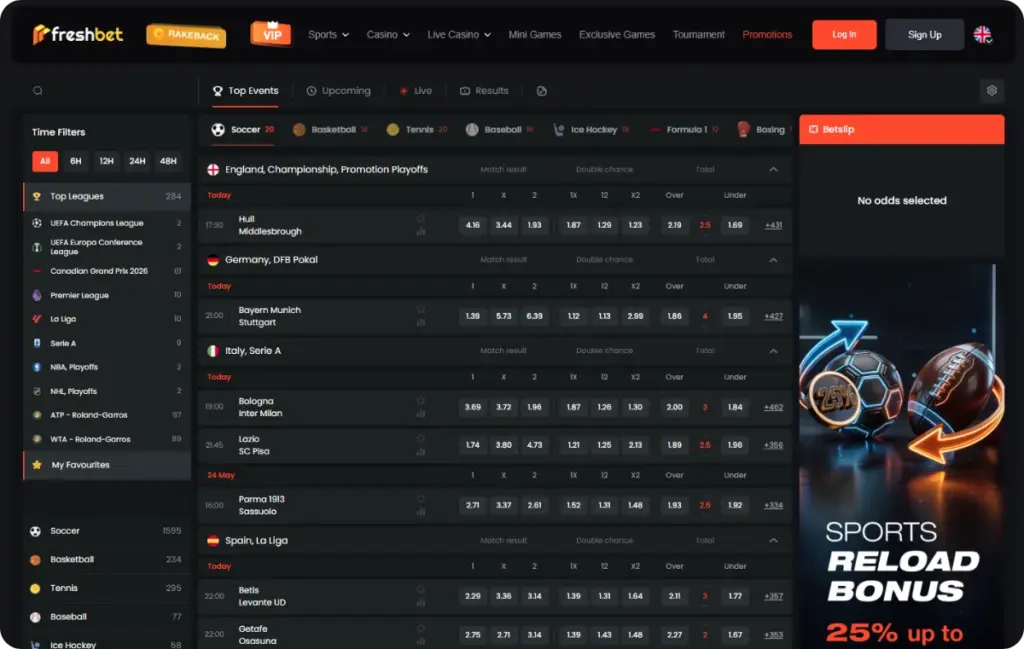Screen dimensions: 1024x649
Task: Open the VIP crown badge
Action: point(271,33)
